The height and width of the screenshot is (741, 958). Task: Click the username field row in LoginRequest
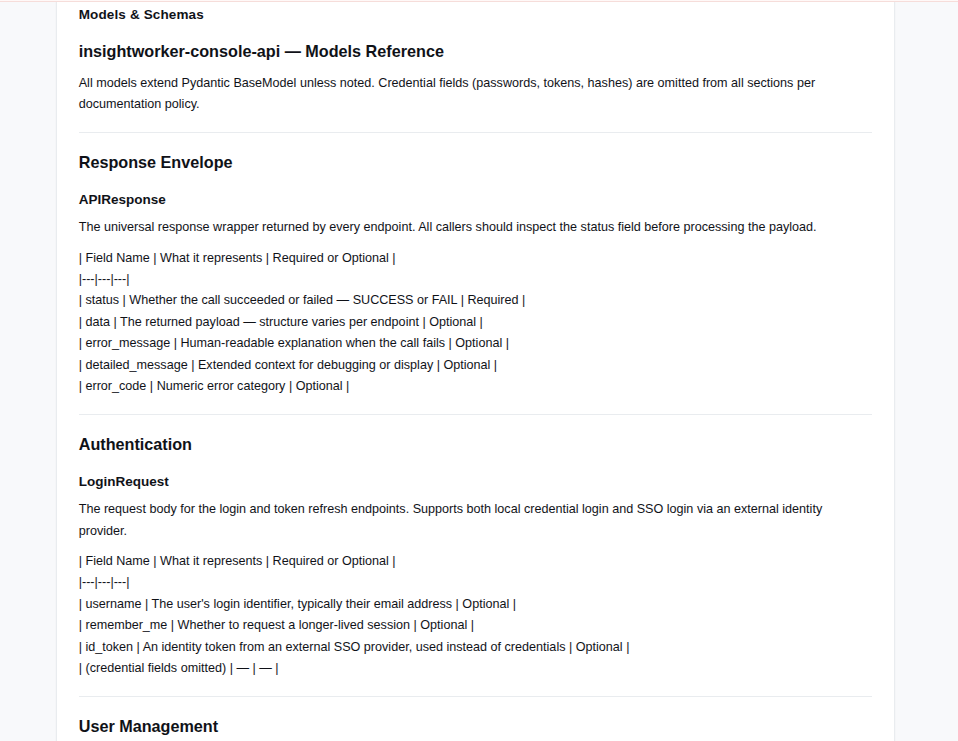point(298,604)
